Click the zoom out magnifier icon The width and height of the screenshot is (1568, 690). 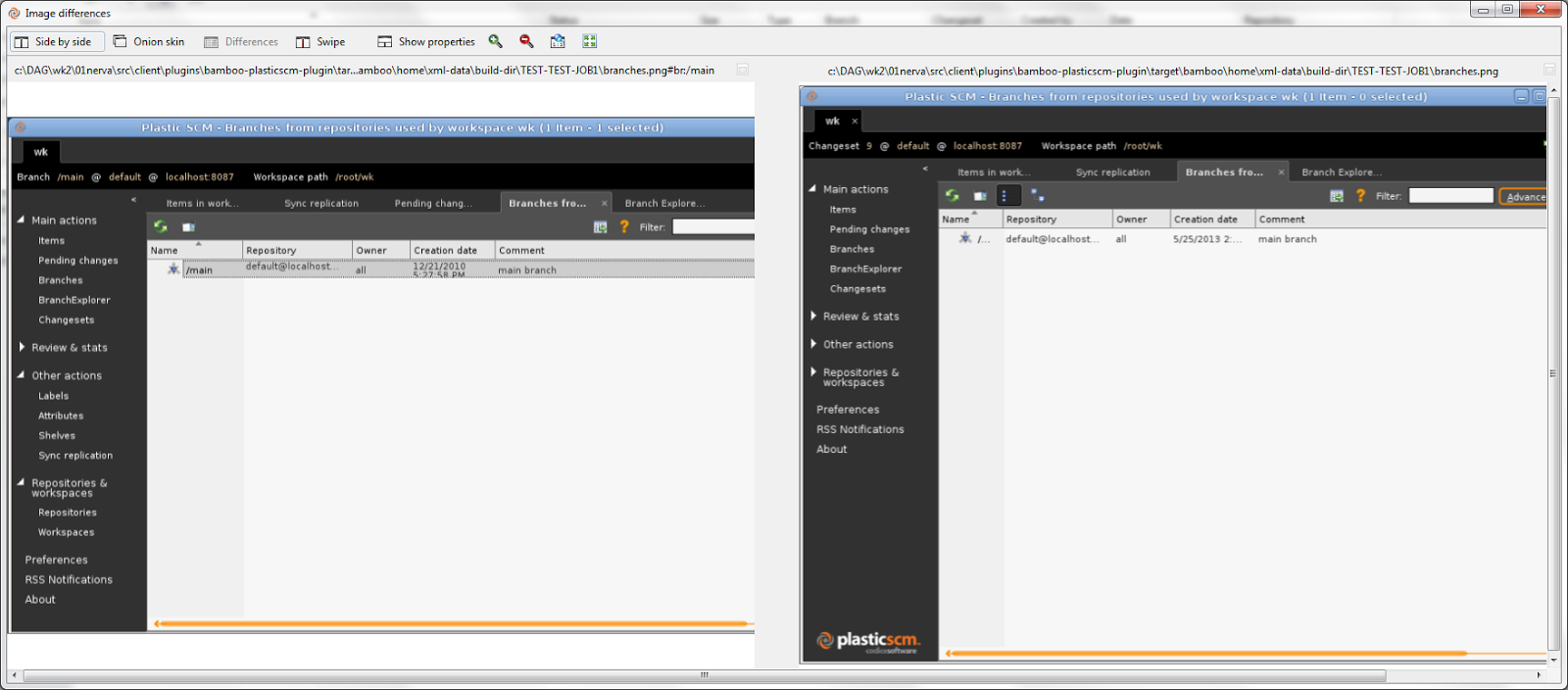point(527,41)
